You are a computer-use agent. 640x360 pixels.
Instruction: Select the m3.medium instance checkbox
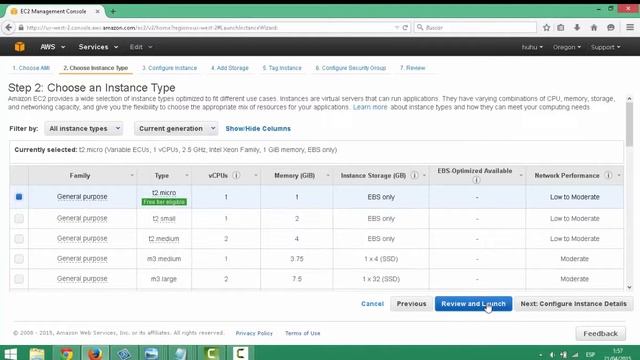coord(19,259)
